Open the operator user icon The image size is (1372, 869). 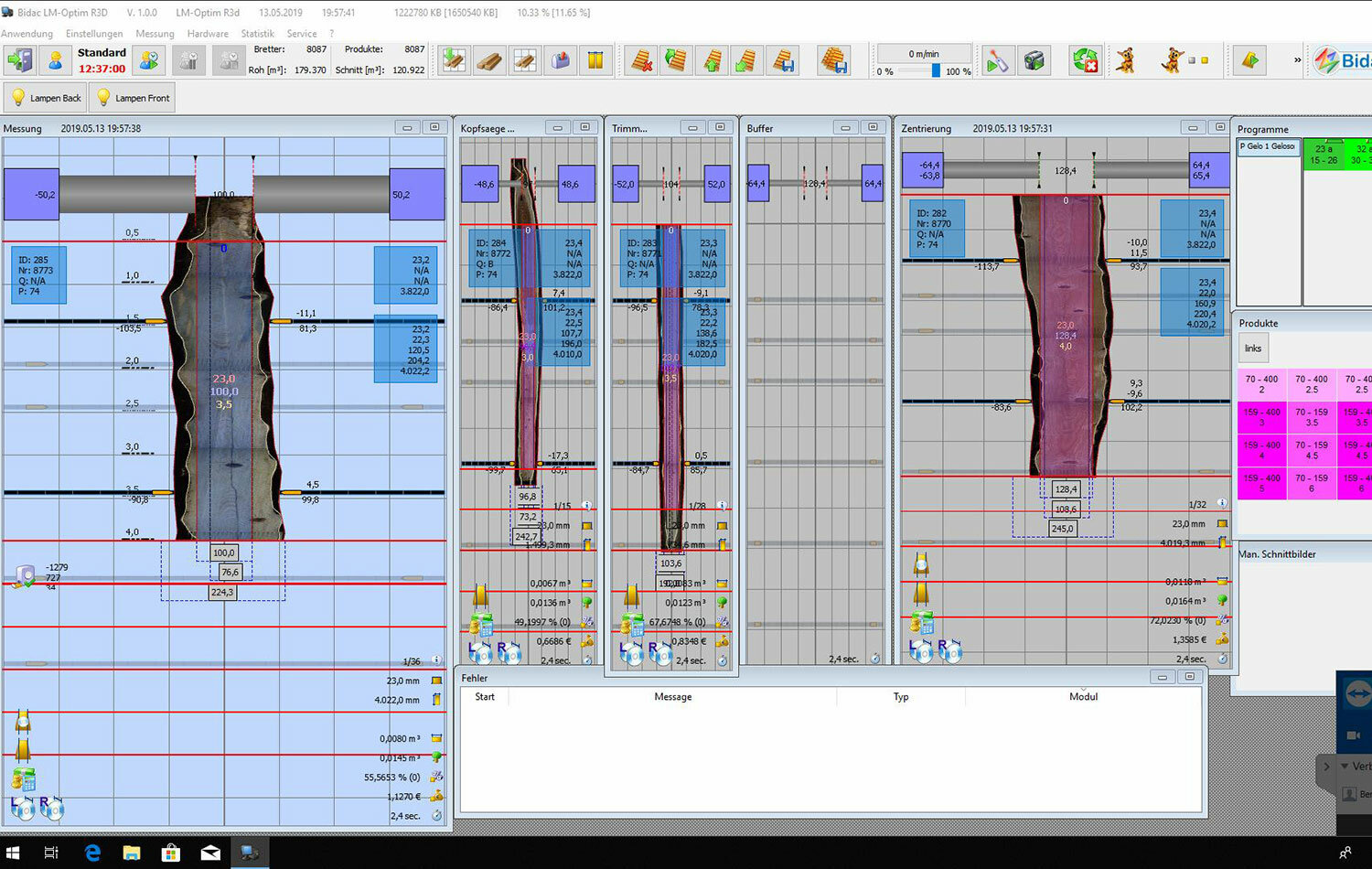click(x=56, y=61)
